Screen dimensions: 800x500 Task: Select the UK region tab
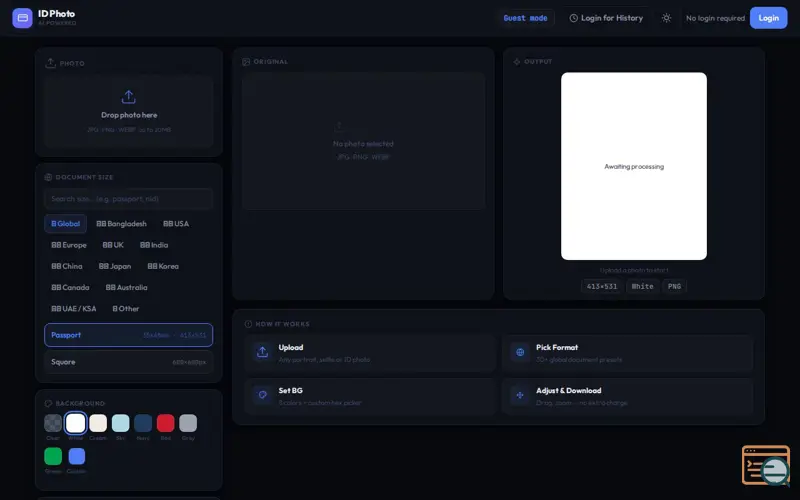coord(113,245)
